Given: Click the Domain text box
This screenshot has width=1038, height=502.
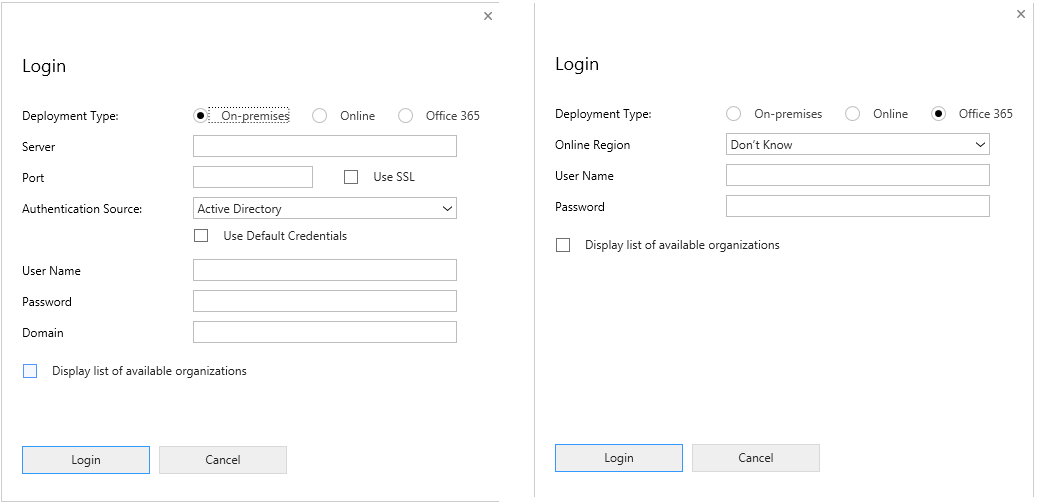Looking at the screenshot, I should [324, 332].
